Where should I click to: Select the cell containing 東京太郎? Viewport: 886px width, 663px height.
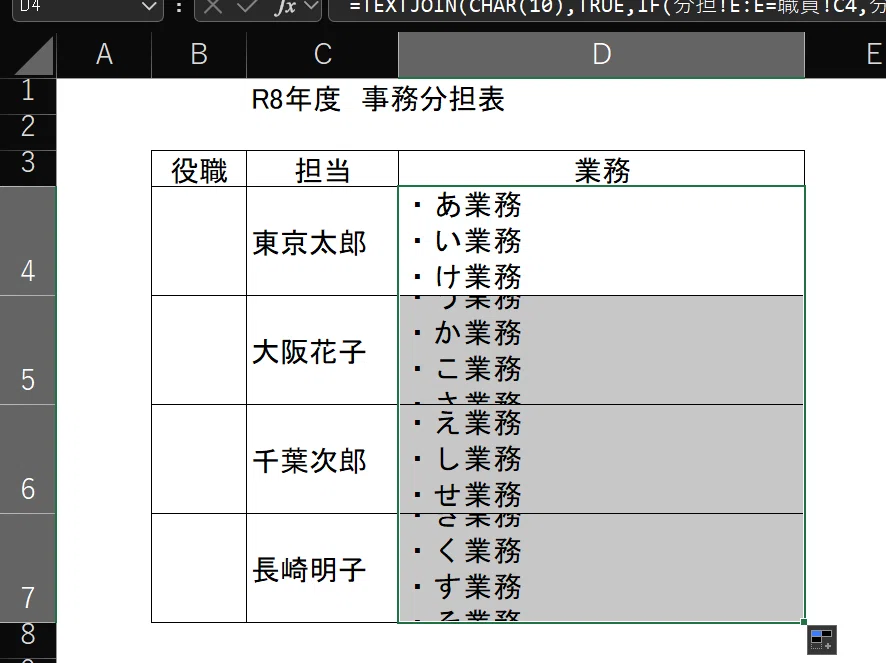click(x=323, y=241)
